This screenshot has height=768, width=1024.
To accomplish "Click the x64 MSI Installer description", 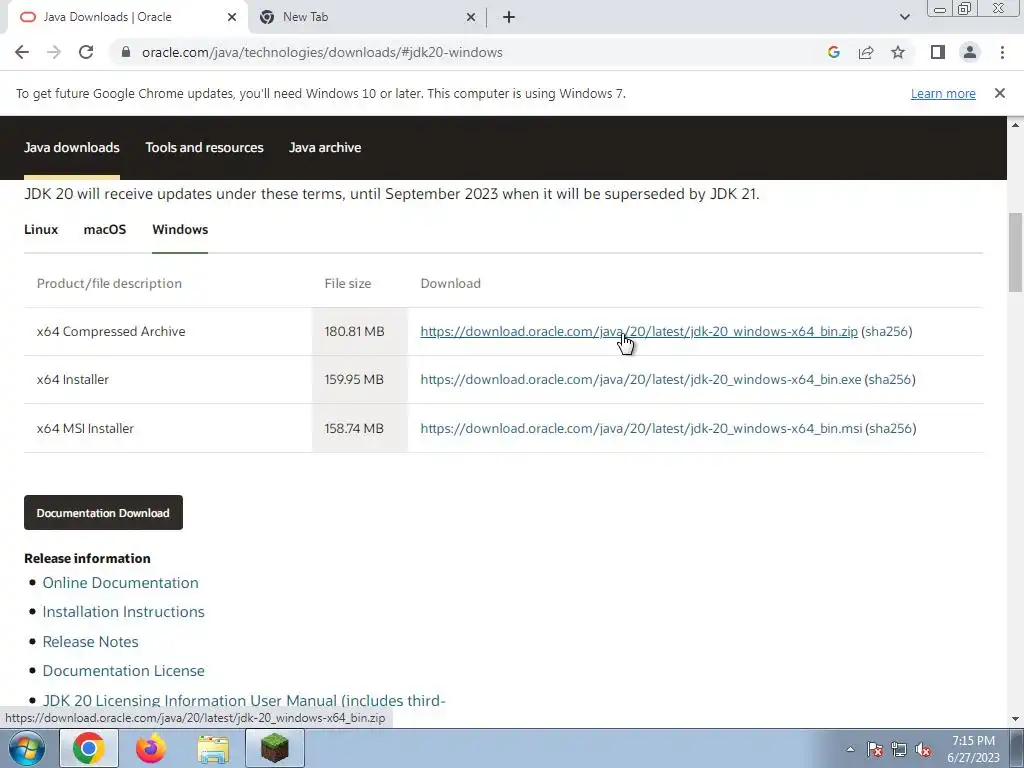I will (85, 428).
